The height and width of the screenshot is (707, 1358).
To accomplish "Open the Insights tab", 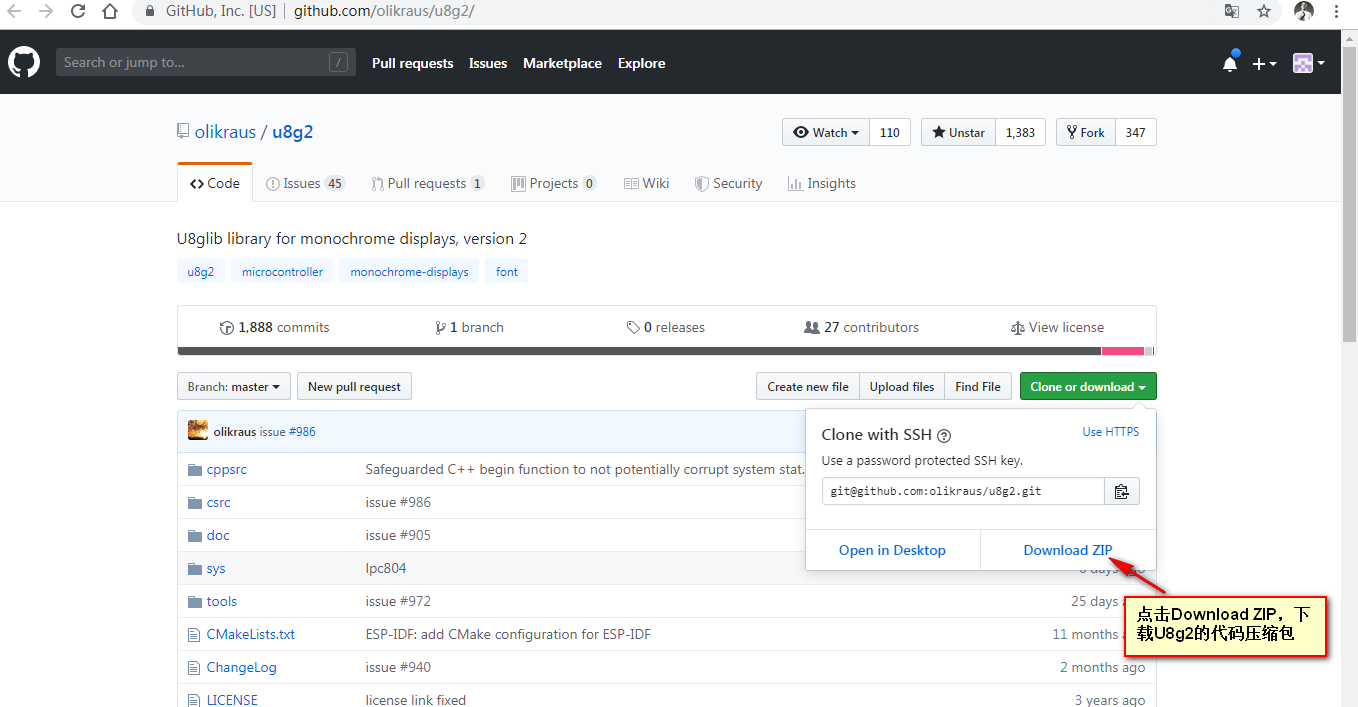I will coord(821,183).
